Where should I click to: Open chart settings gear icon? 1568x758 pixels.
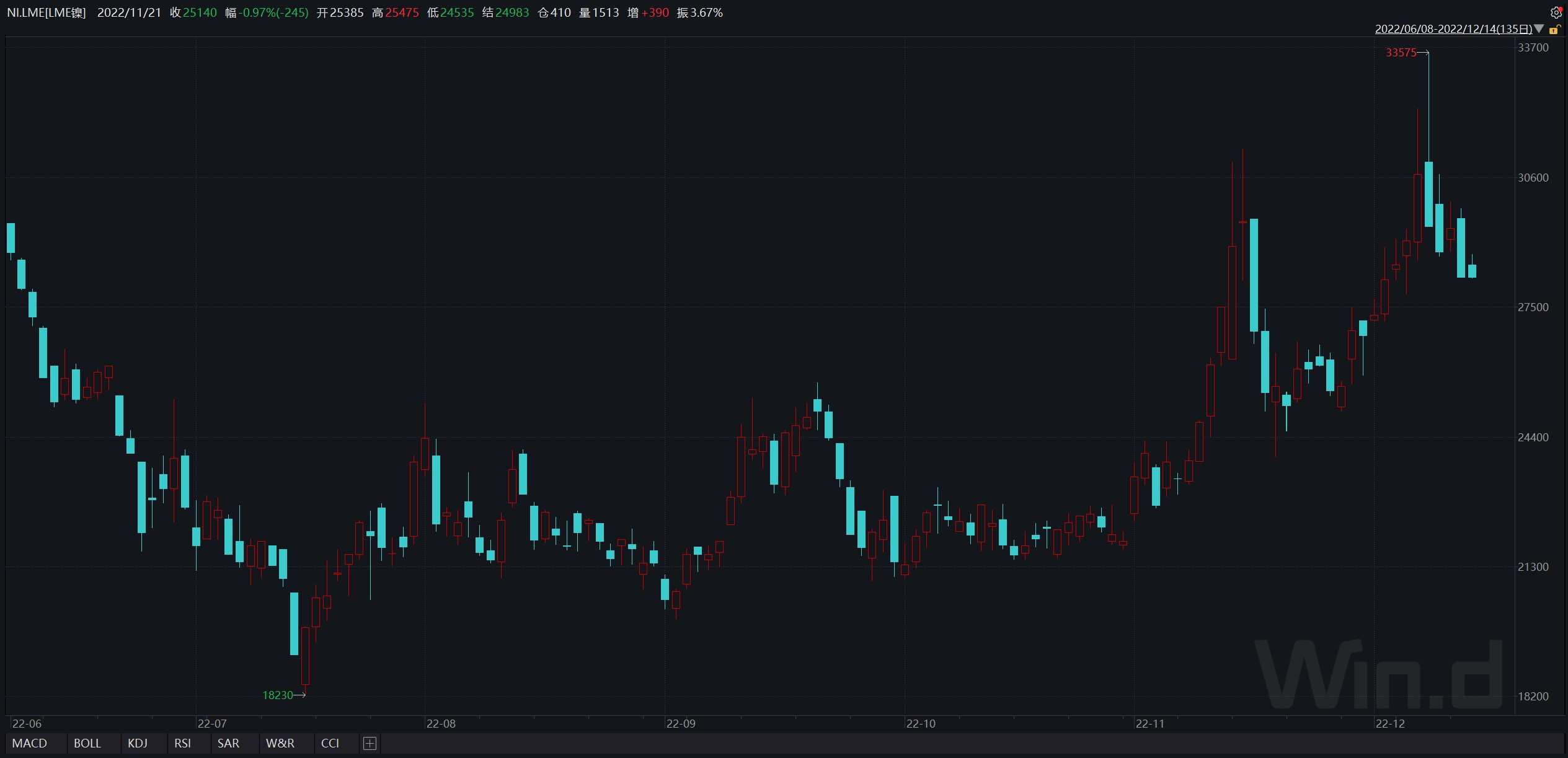click(x=1556, y=12)
